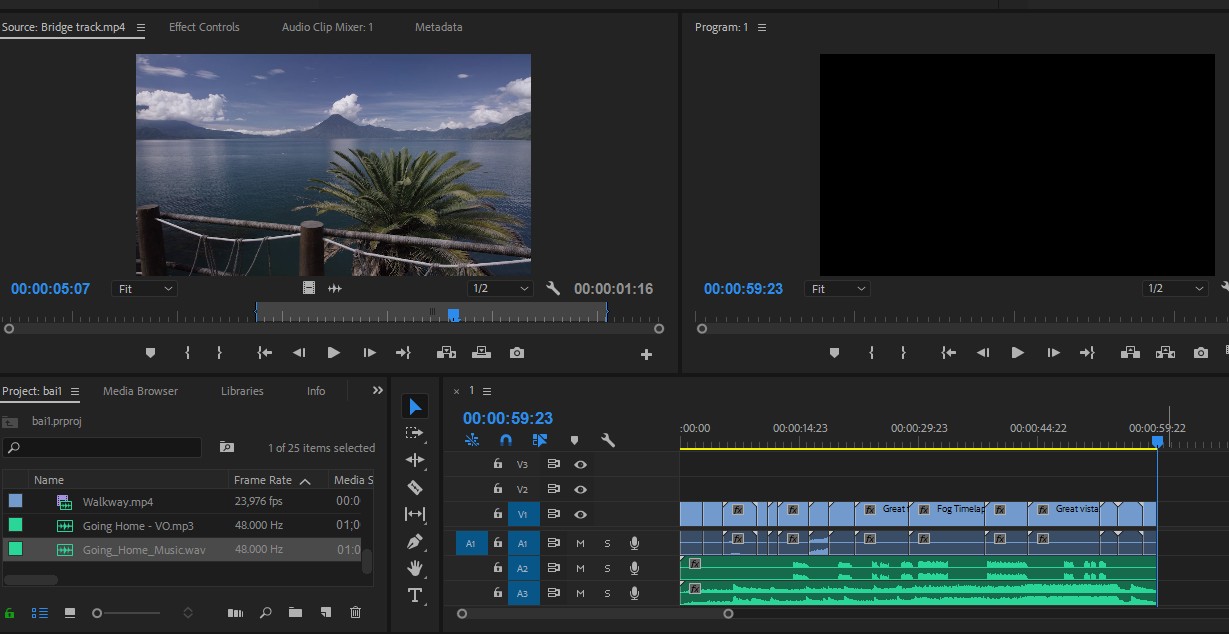Toggle V3 track output eye
Viewport: 1229px width, 634px height.
click(580, 464)
